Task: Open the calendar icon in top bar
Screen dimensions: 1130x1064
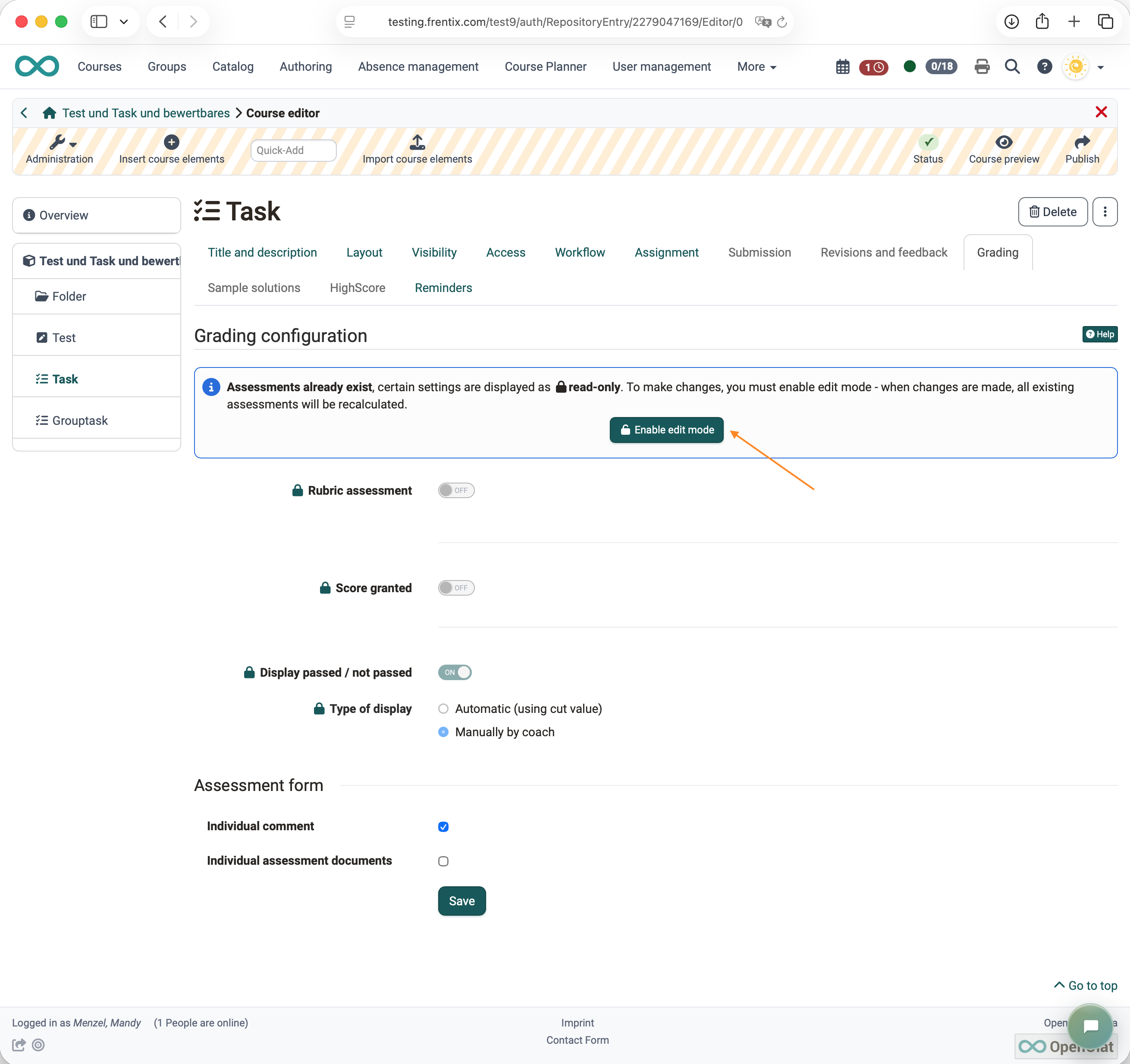Action: point(842,67)
